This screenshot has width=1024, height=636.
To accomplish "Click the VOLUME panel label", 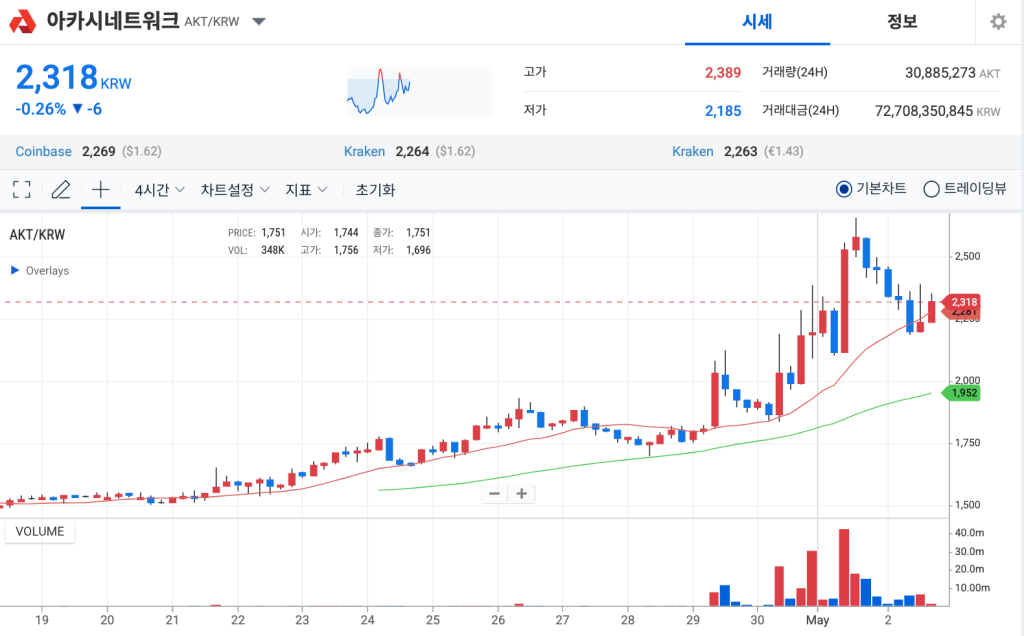I will click(x=40, y=532).
